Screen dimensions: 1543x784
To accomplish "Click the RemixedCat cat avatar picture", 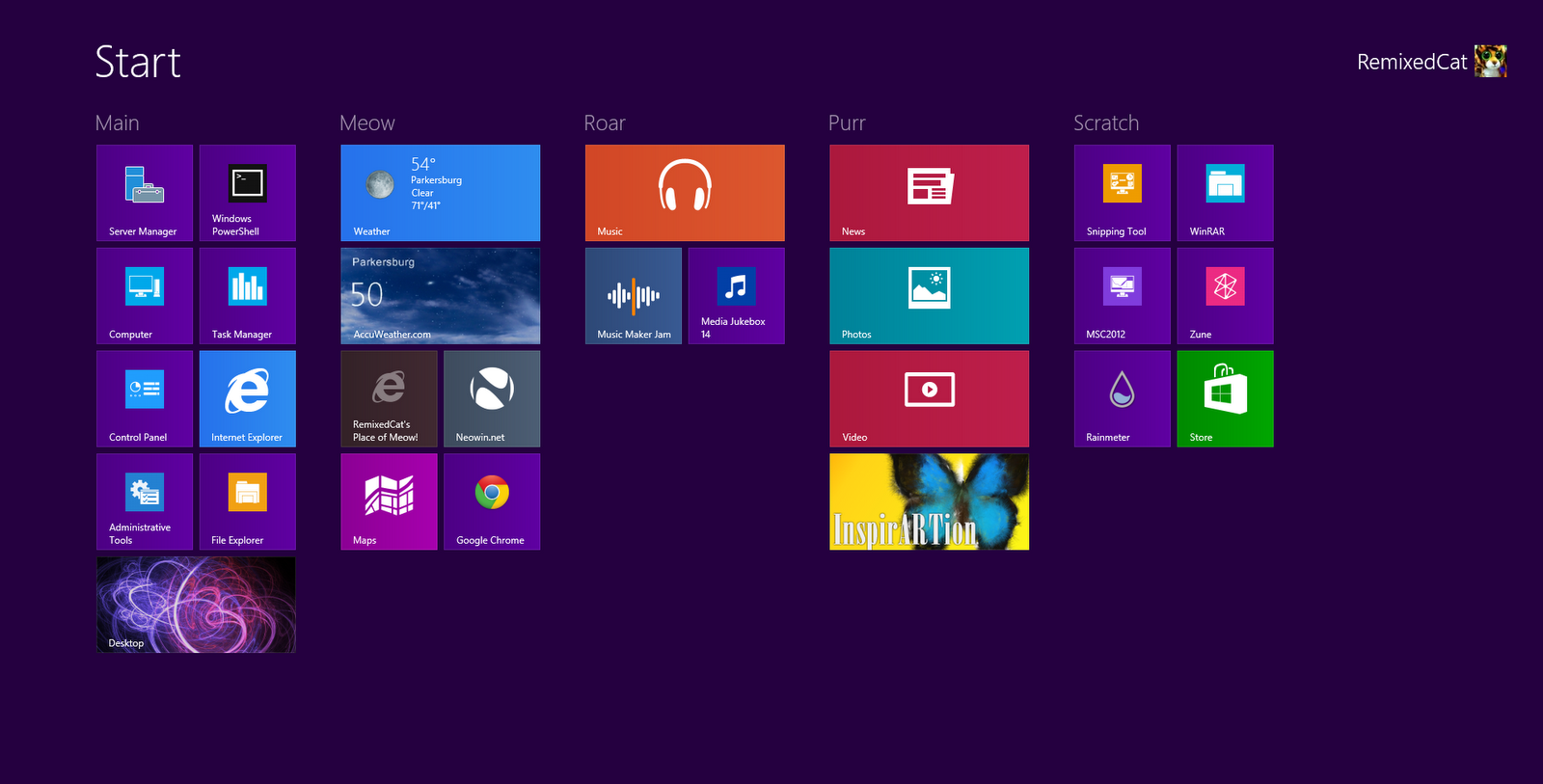I will click(1491, 61).
